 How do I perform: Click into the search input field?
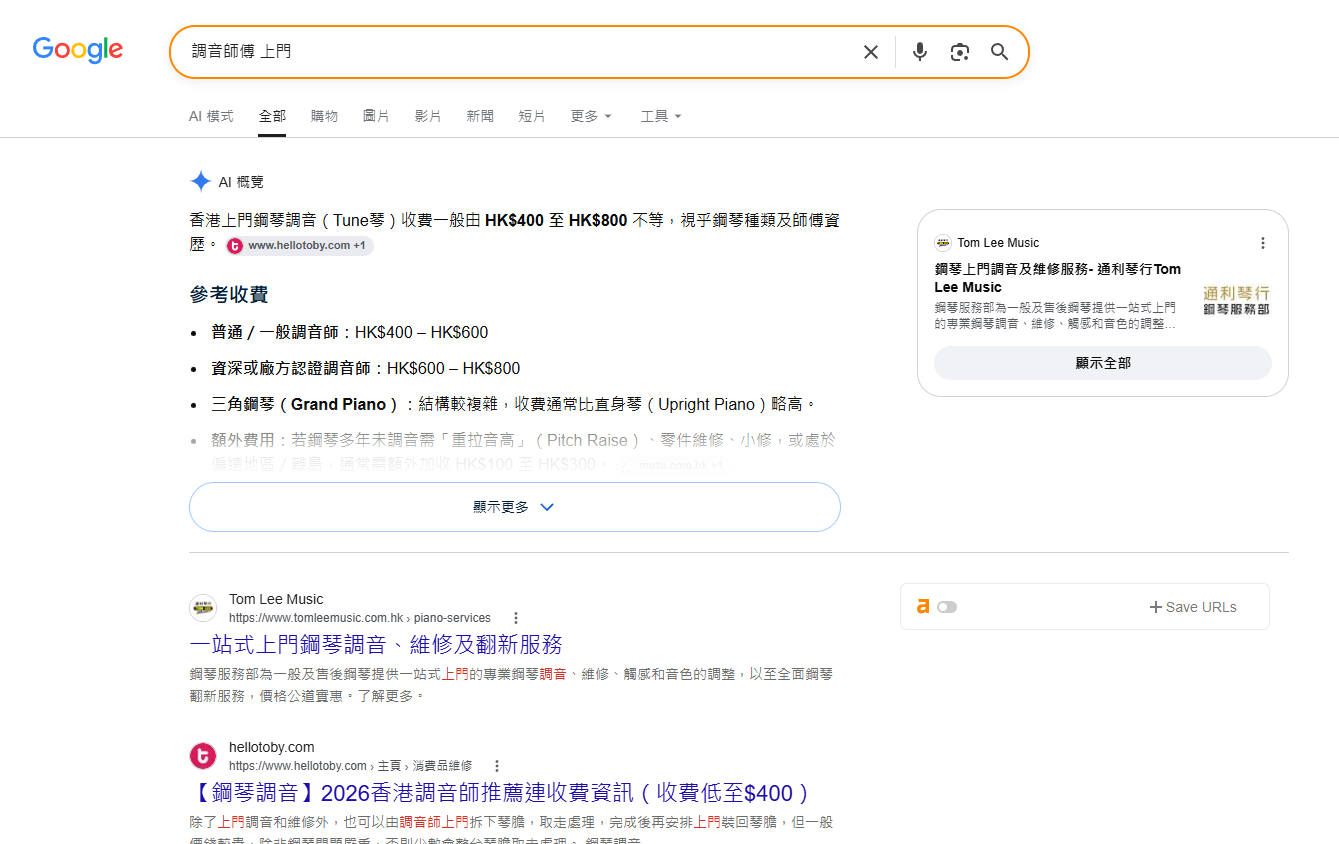point(520,51)
